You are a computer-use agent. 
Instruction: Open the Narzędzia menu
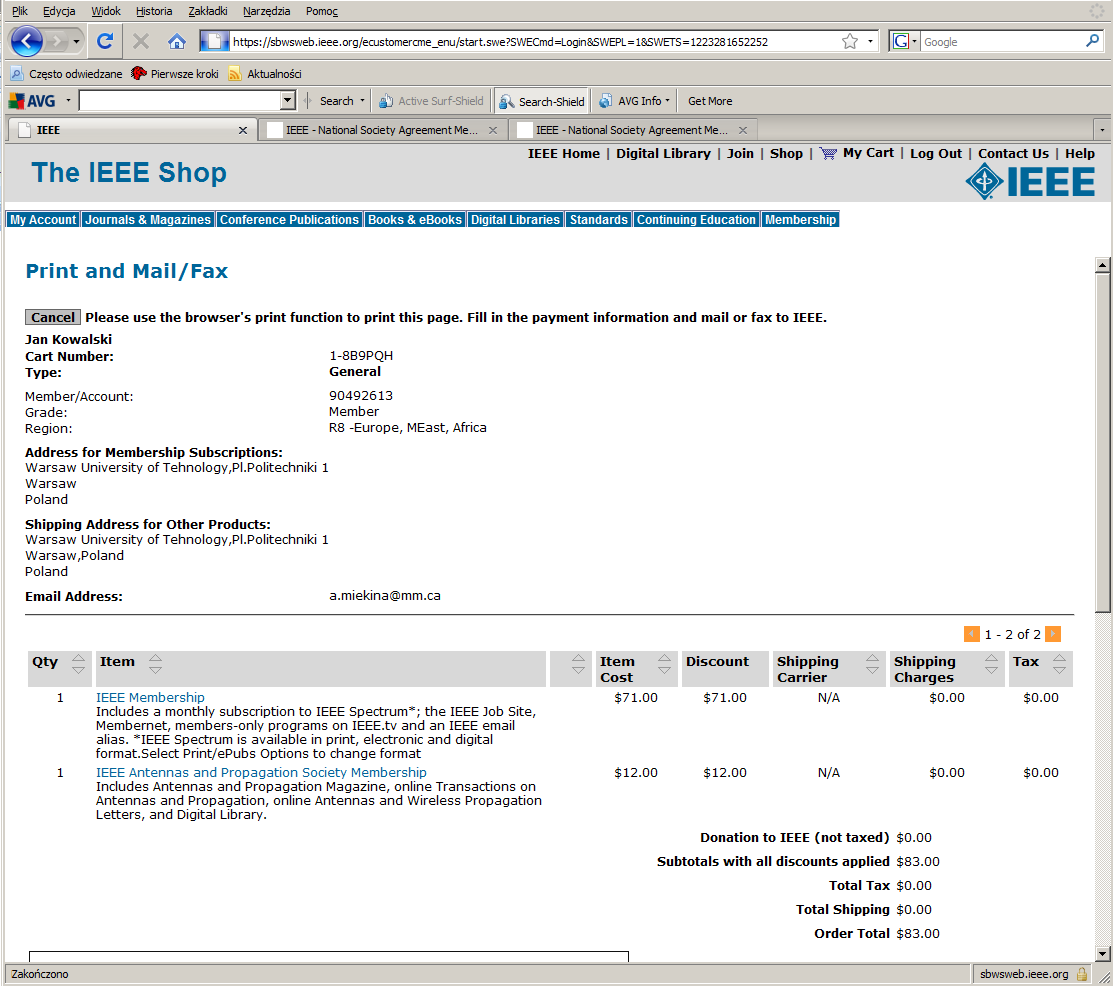pos(266,11)
